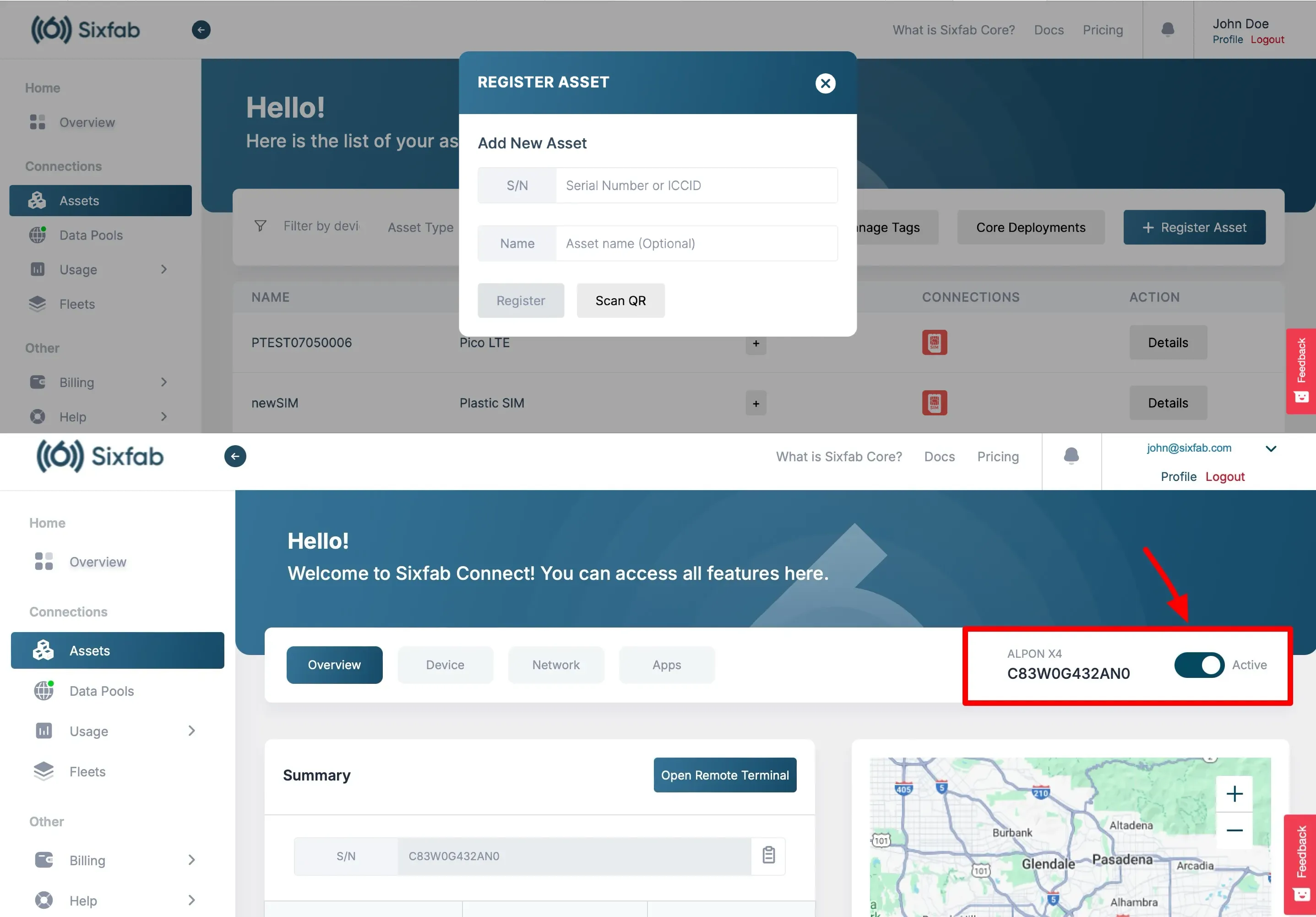Open Overview in bottom window sidebar
This screenshot has height=917, width=1316.
(x=98, y=562)
